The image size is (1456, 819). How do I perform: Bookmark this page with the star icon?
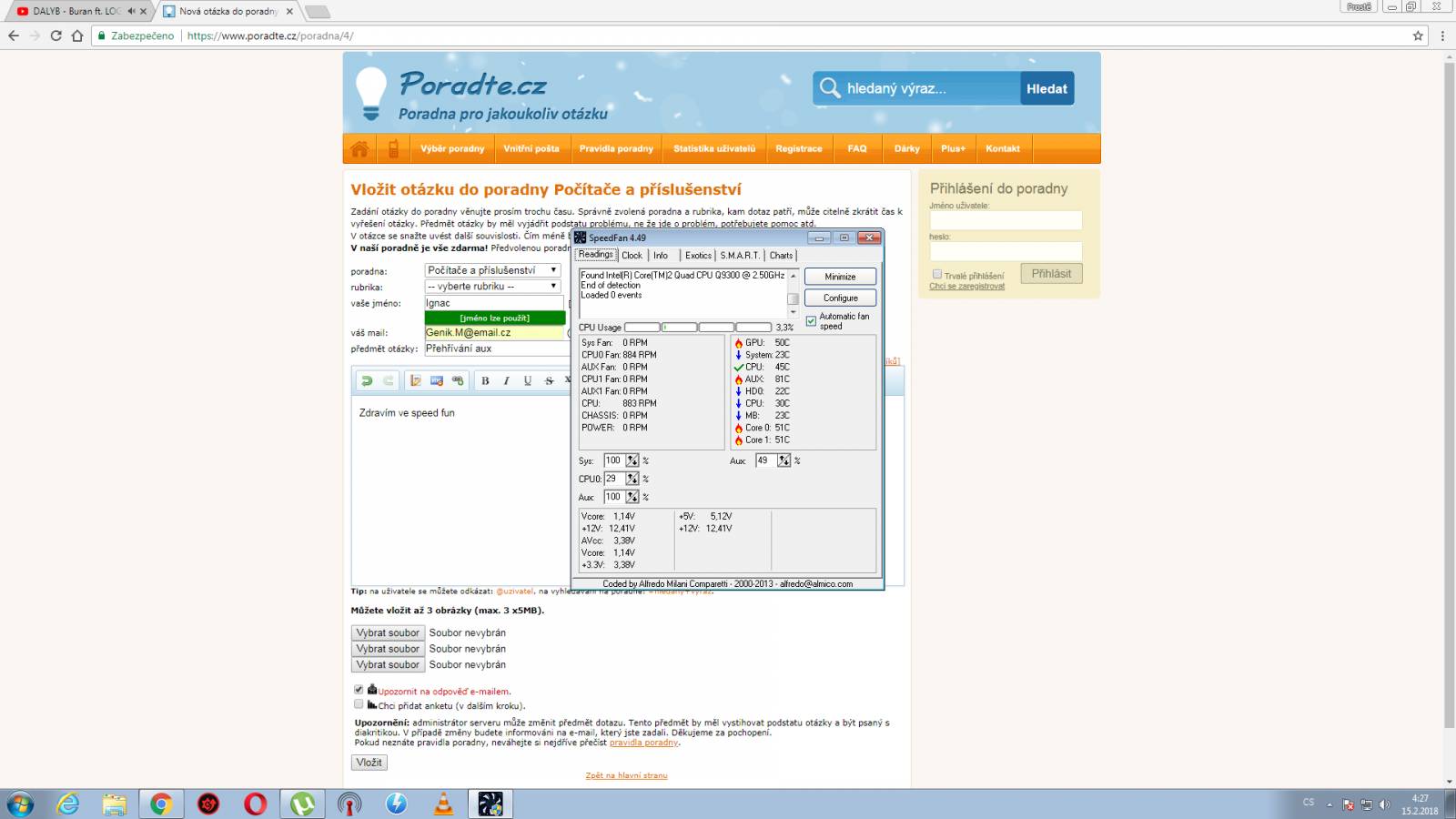1418,35
